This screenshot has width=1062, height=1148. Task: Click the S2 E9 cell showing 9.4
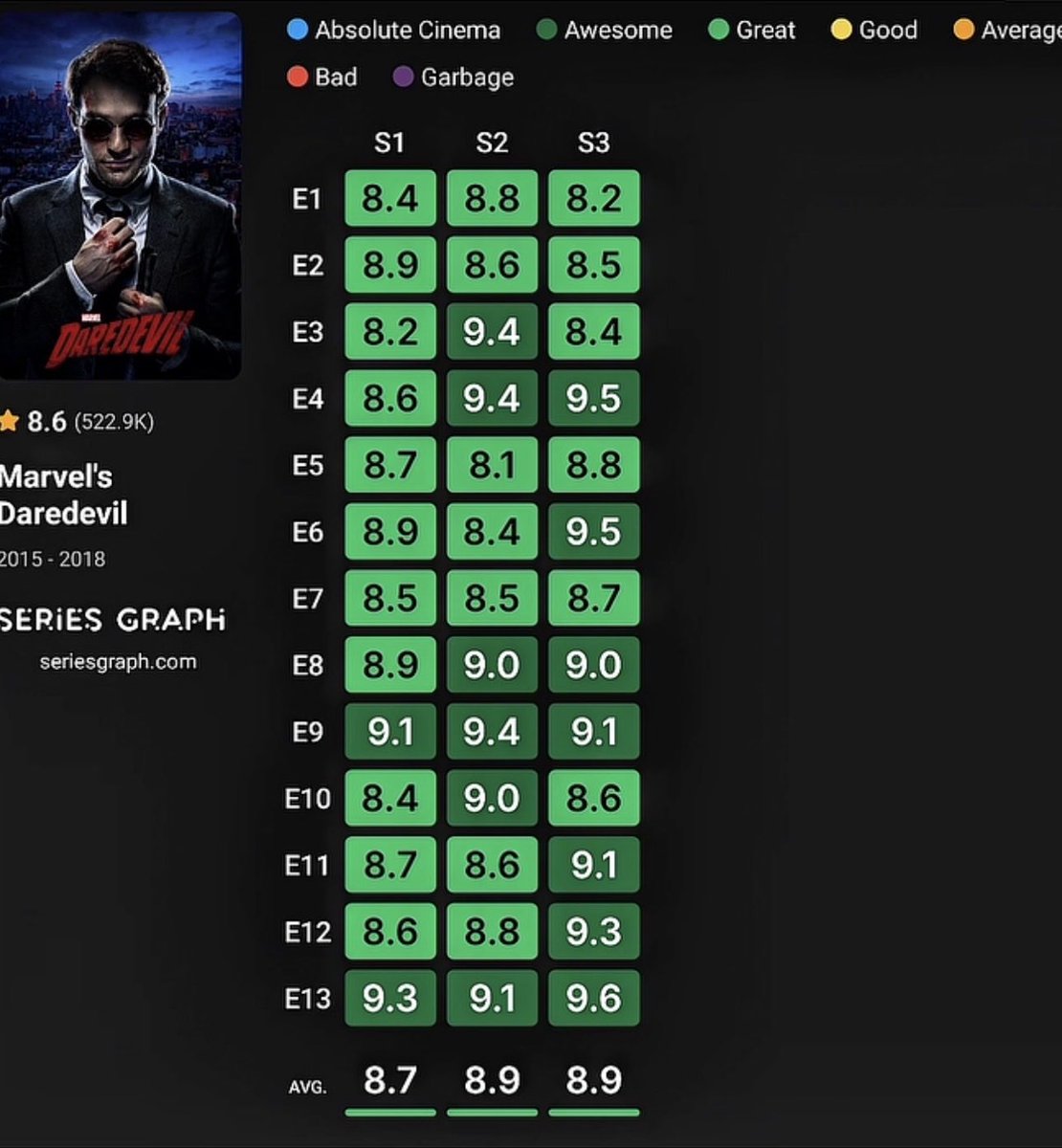[492, 731]
